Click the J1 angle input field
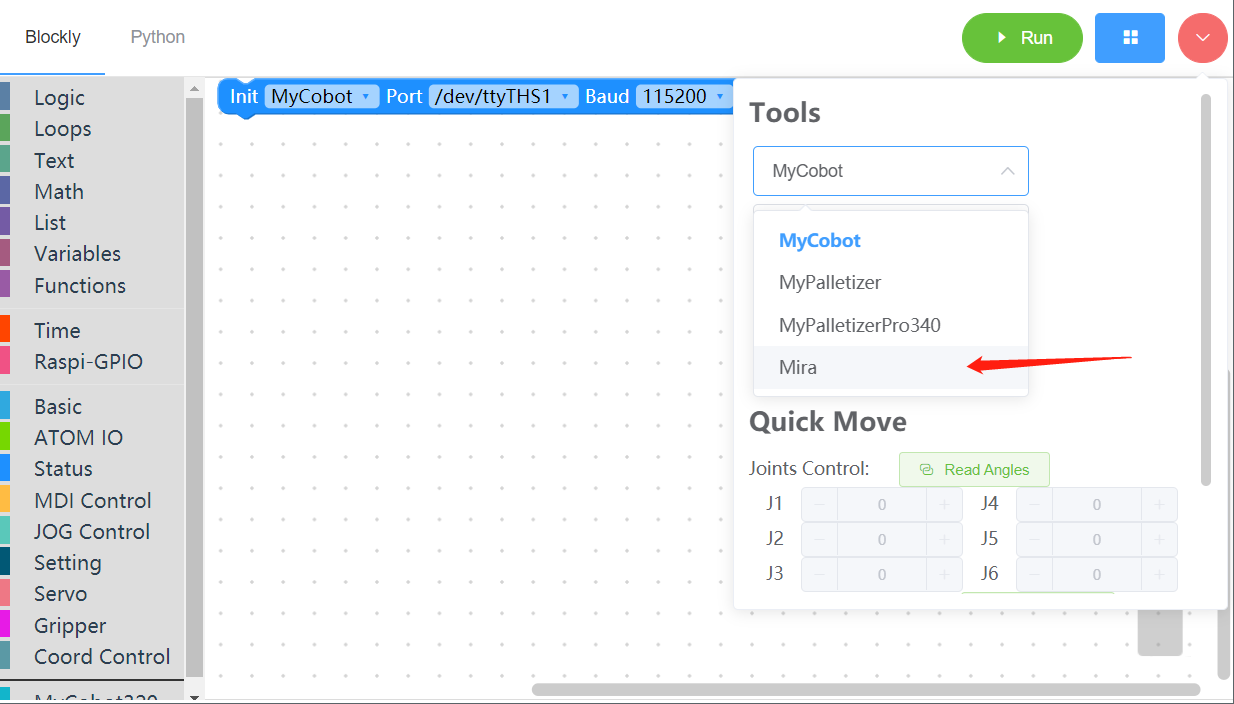Image resolution: width=1234 pixels, height=704 pixels. pos(882,505)
